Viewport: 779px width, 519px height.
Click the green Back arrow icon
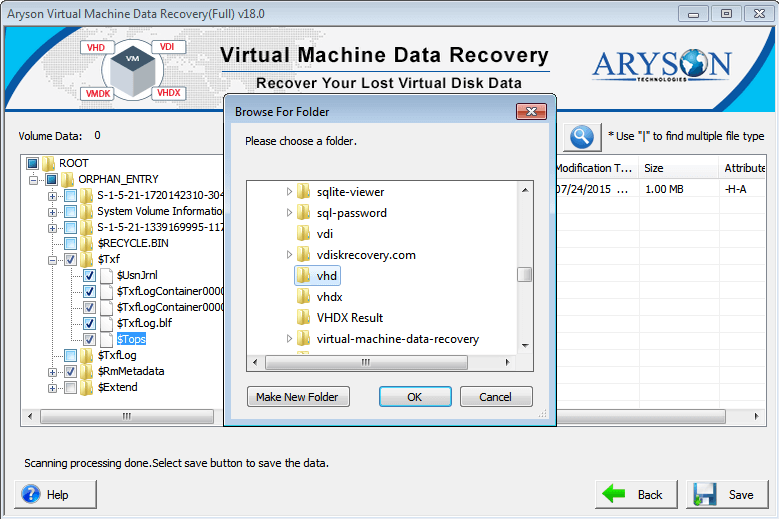614,494
